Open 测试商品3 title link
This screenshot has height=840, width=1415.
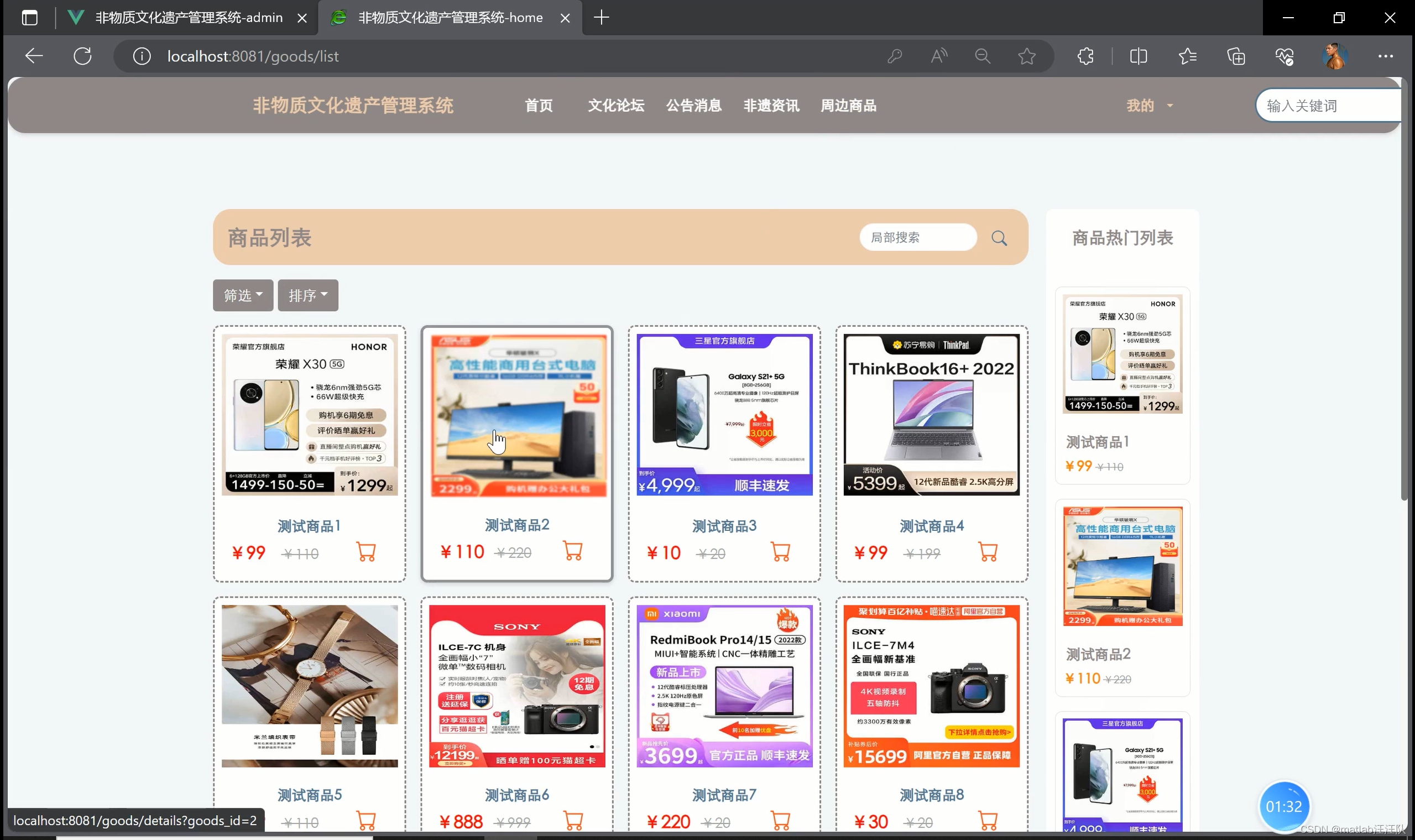(x=724, y=526)
